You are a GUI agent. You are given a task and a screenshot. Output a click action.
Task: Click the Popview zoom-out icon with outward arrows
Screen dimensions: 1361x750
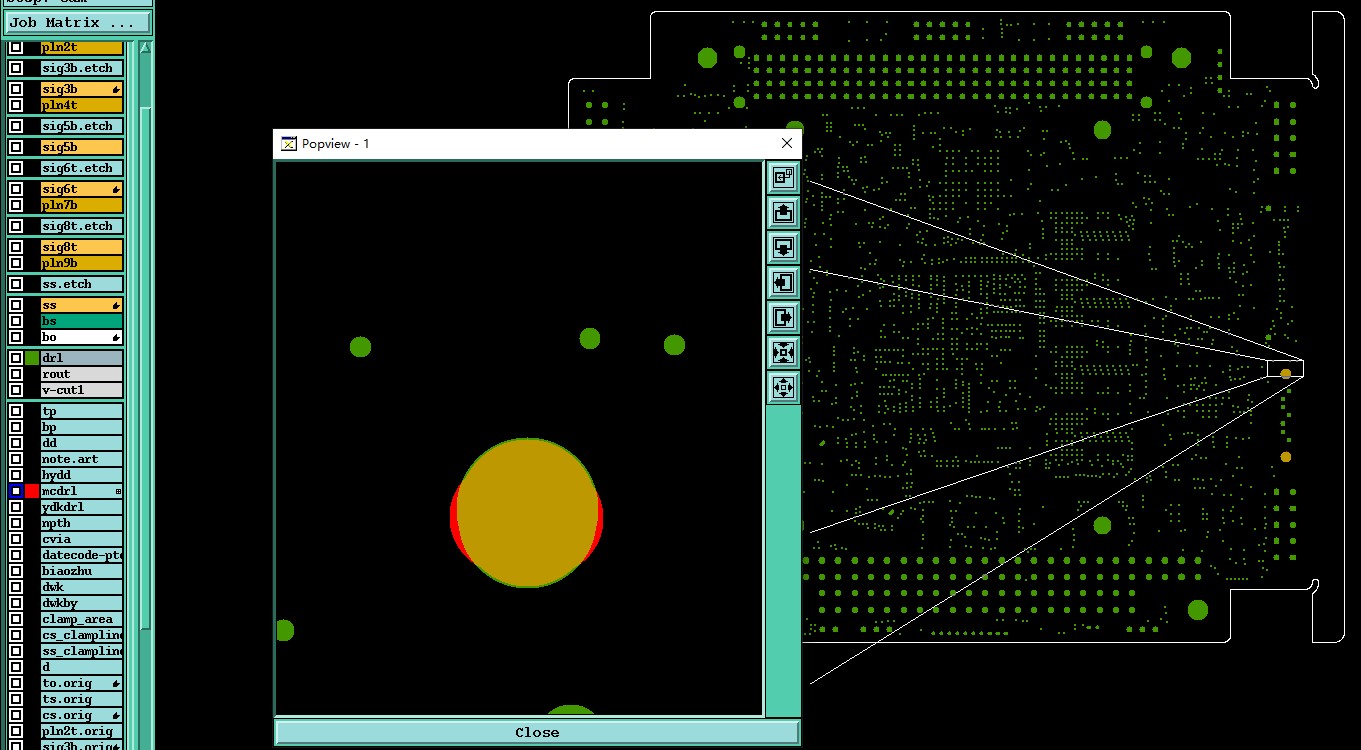pyautogui.click(x=783, y=387)
